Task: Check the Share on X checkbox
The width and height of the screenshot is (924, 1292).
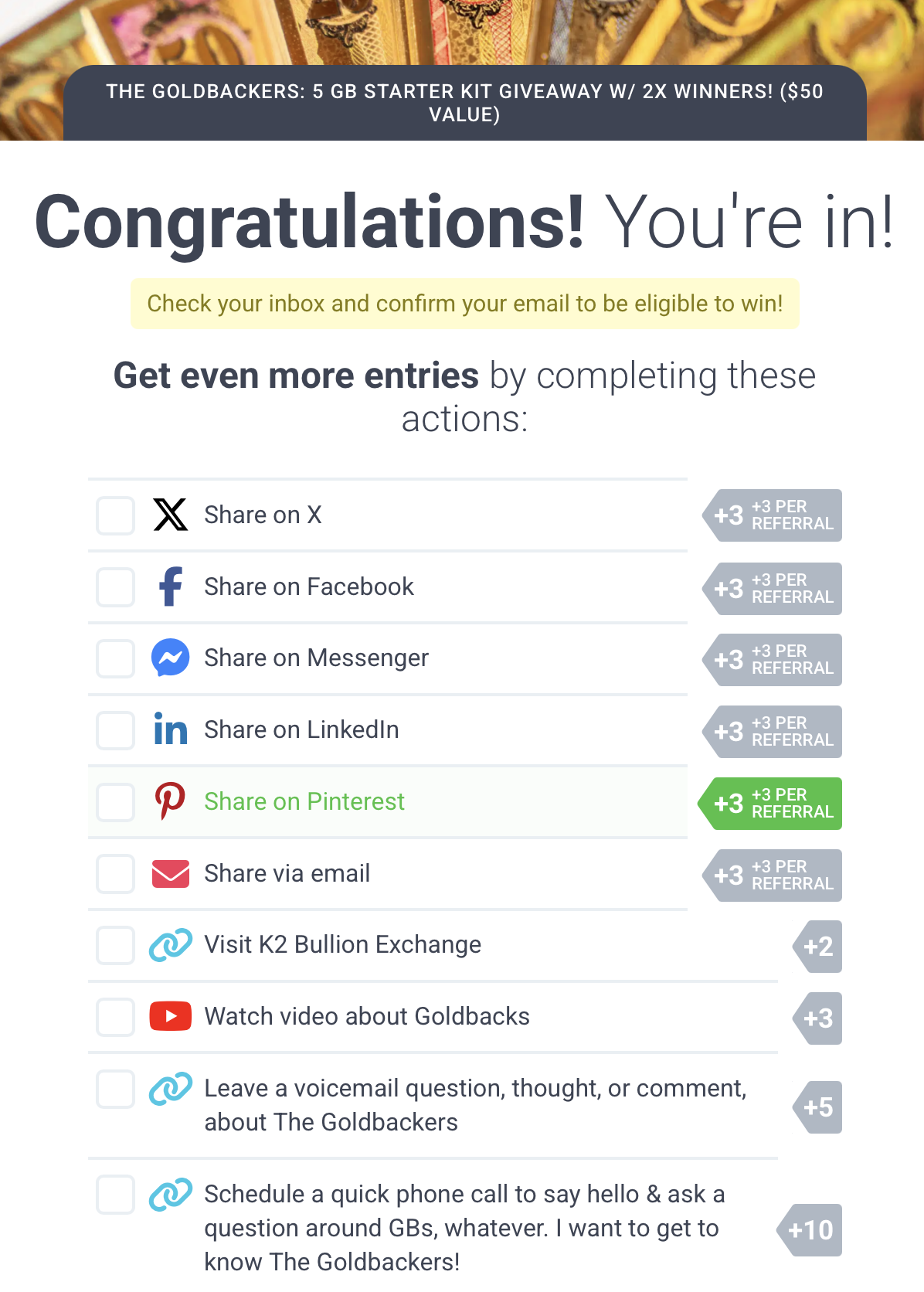Action: click(x=116, y=515)
